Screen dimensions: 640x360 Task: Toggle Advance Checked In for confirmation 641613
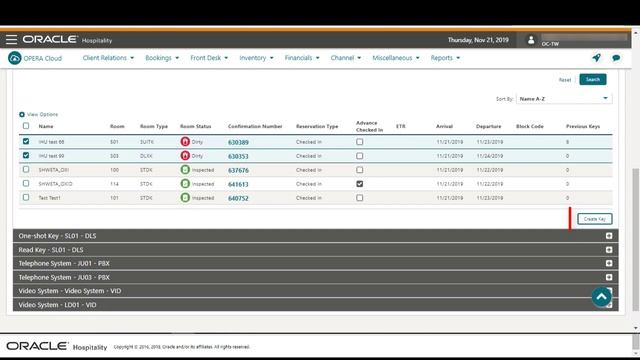[360, 184]
